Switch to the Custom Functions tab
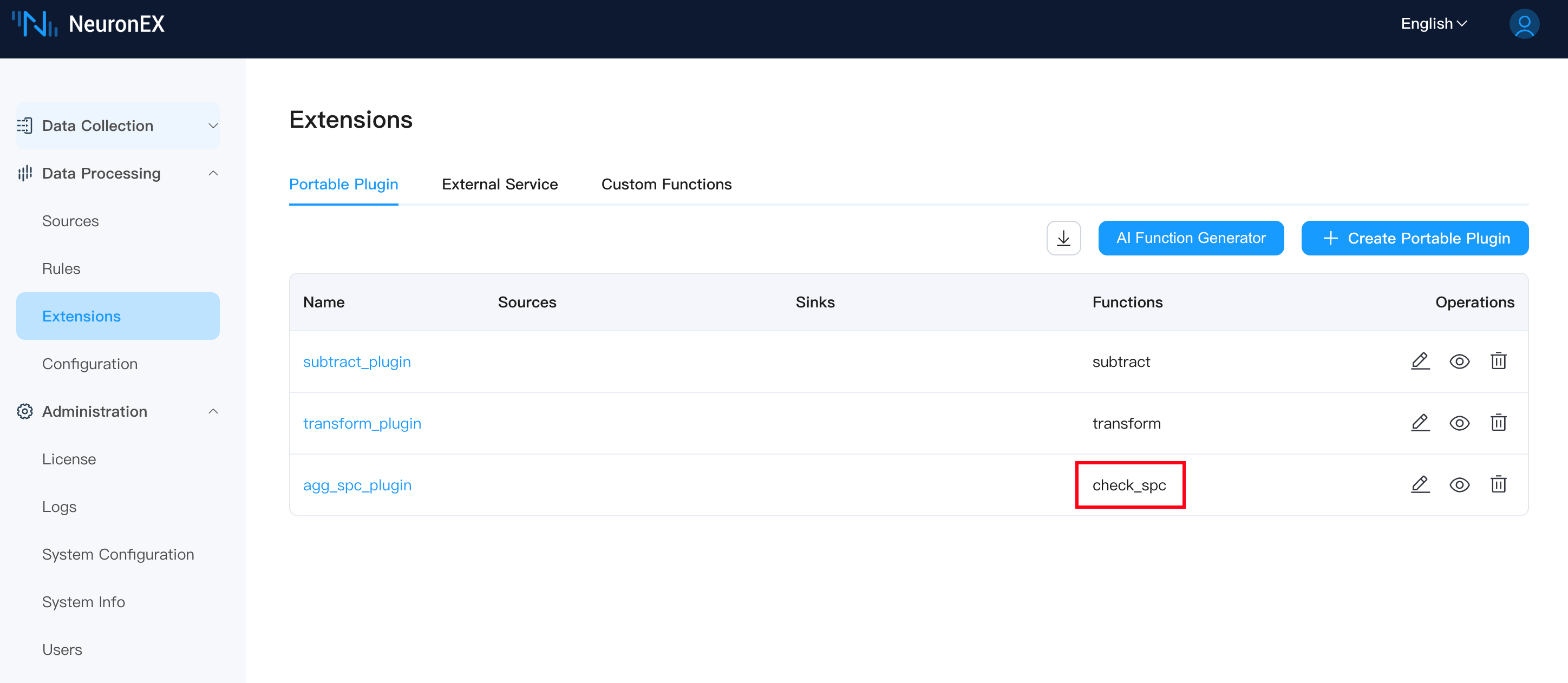Viewport: 1568px width, 683px height. tap(666, 185)
